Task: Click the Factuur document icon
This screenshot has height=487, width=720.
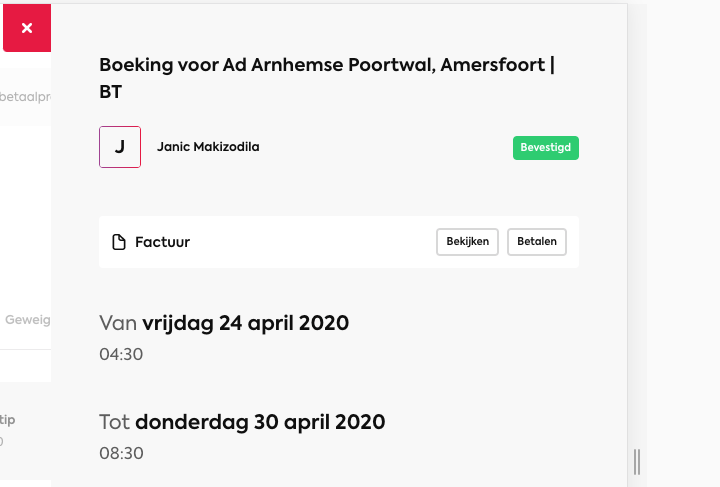Action: 119,242
